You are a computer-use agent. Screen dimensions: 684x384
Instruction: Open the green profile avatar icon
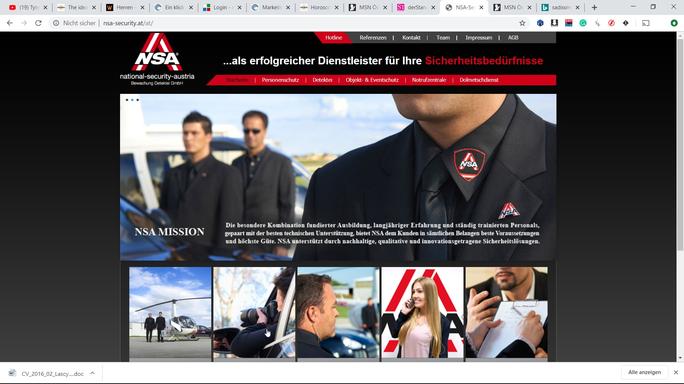pyautogui.click(x=674, y=23)
